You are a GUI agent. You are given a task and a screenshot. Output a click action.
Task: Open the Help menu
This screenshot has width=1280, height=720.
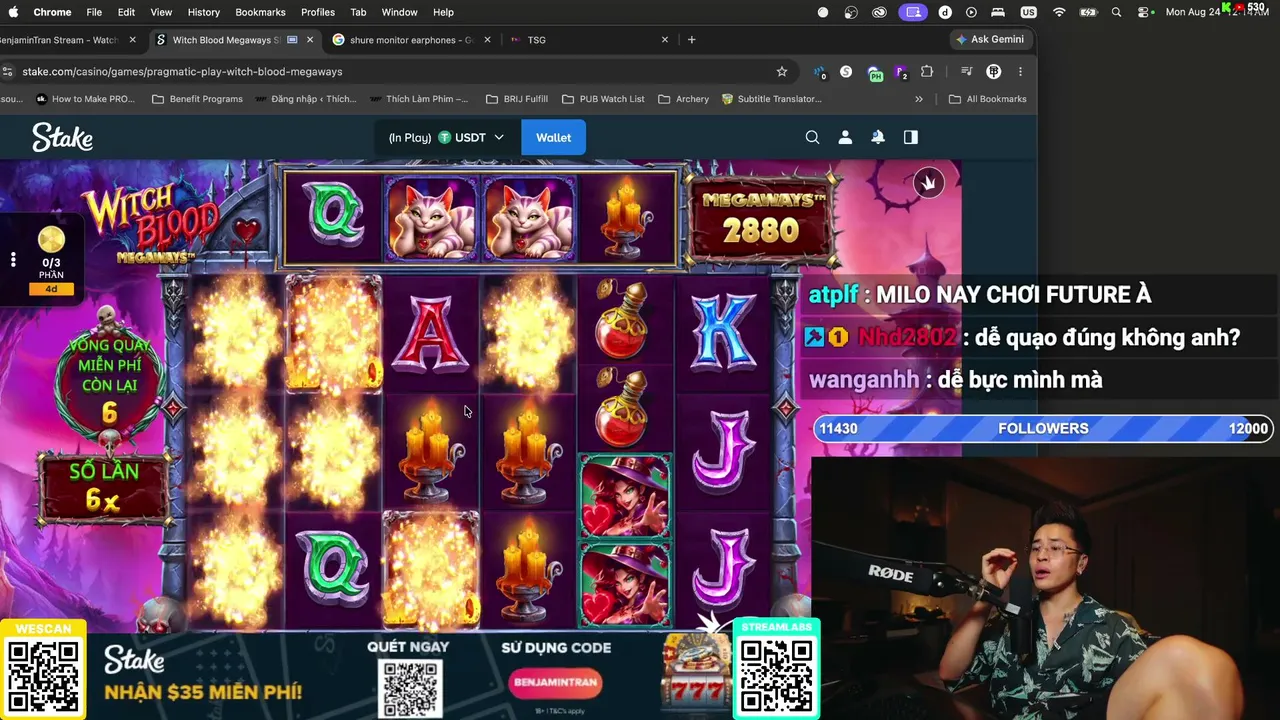click(443, 12)
